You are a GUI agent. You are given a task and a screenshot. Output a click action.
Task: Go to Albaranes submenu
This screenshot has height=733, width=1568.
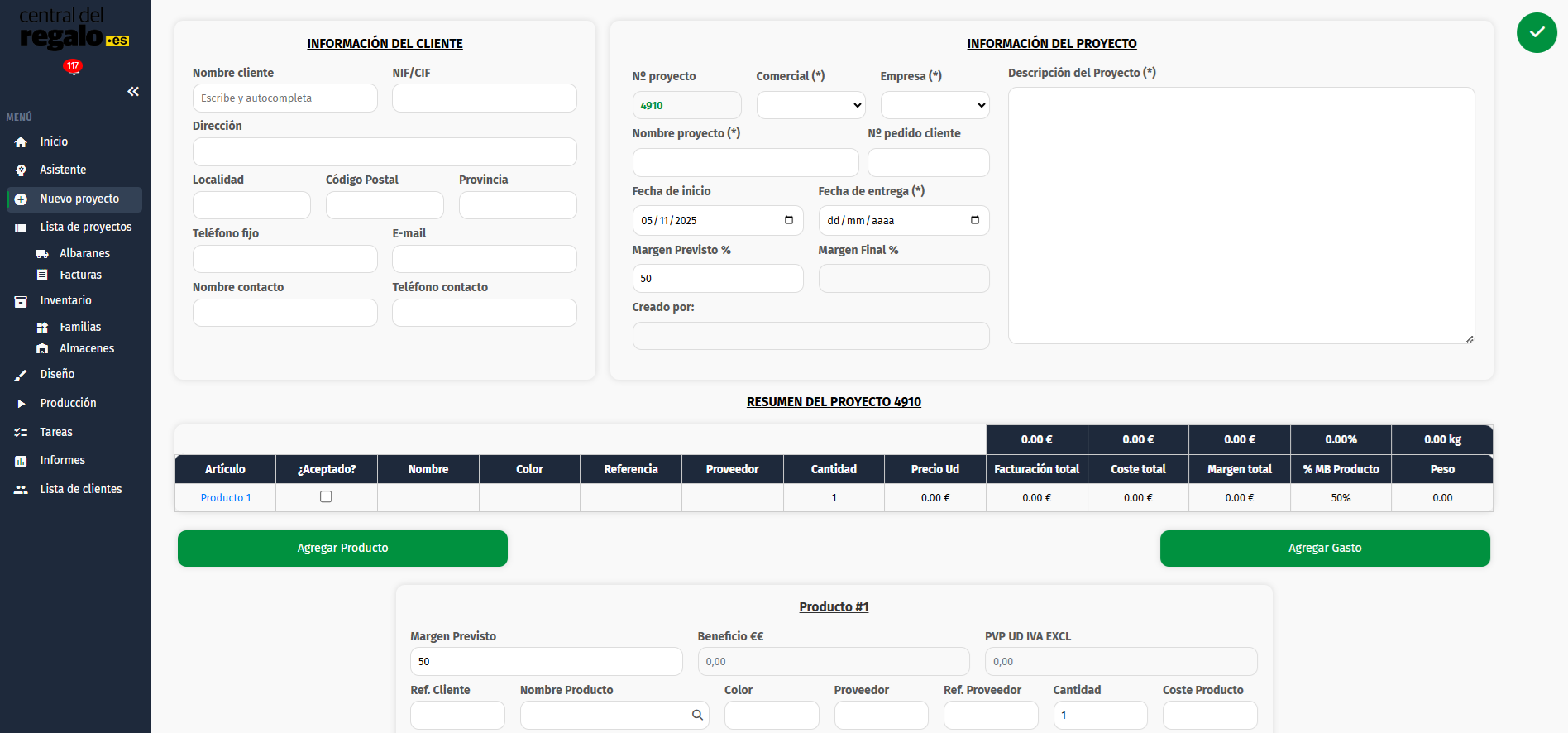[x=84, y=253]
